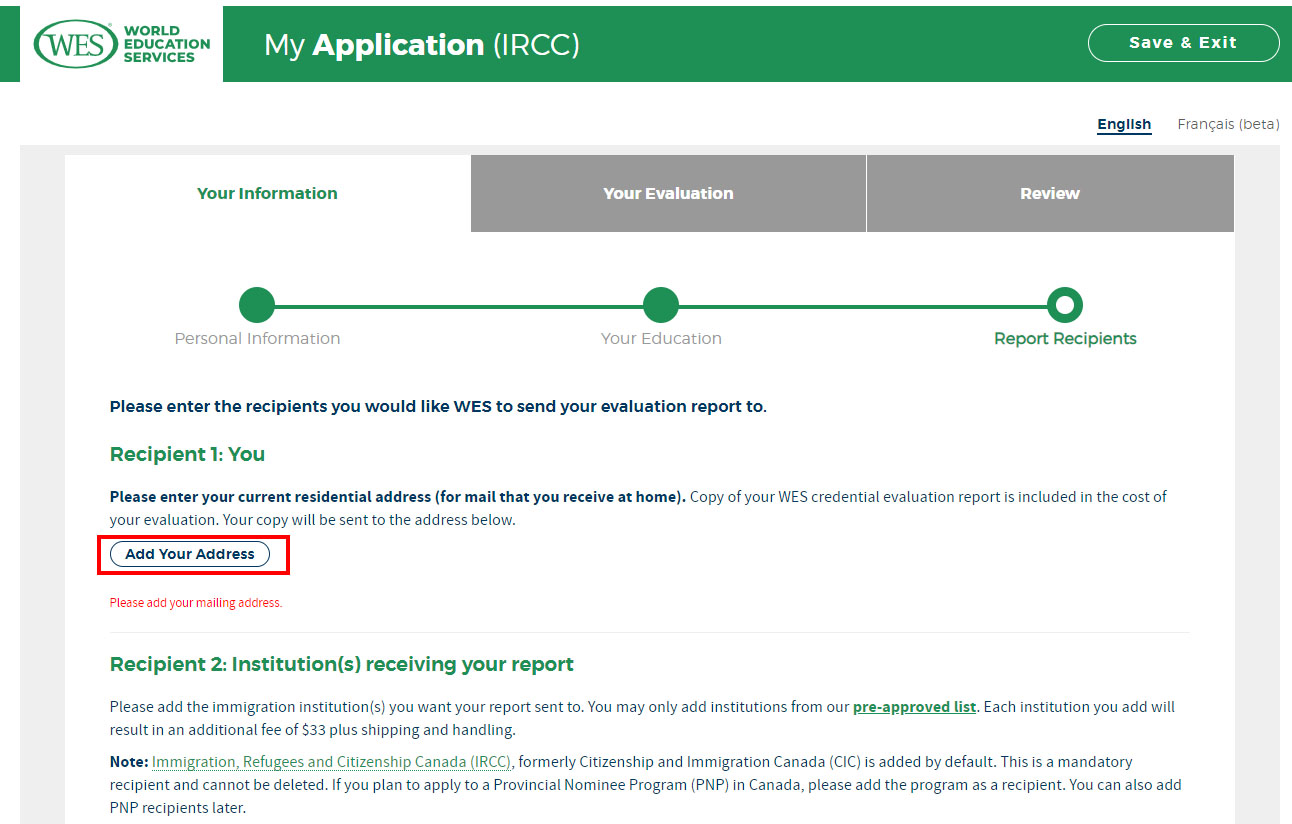Select the Report Recipients step circle
This screenshot has width=1292, height=824.
pyautogui.click(x=1065, y=305)
